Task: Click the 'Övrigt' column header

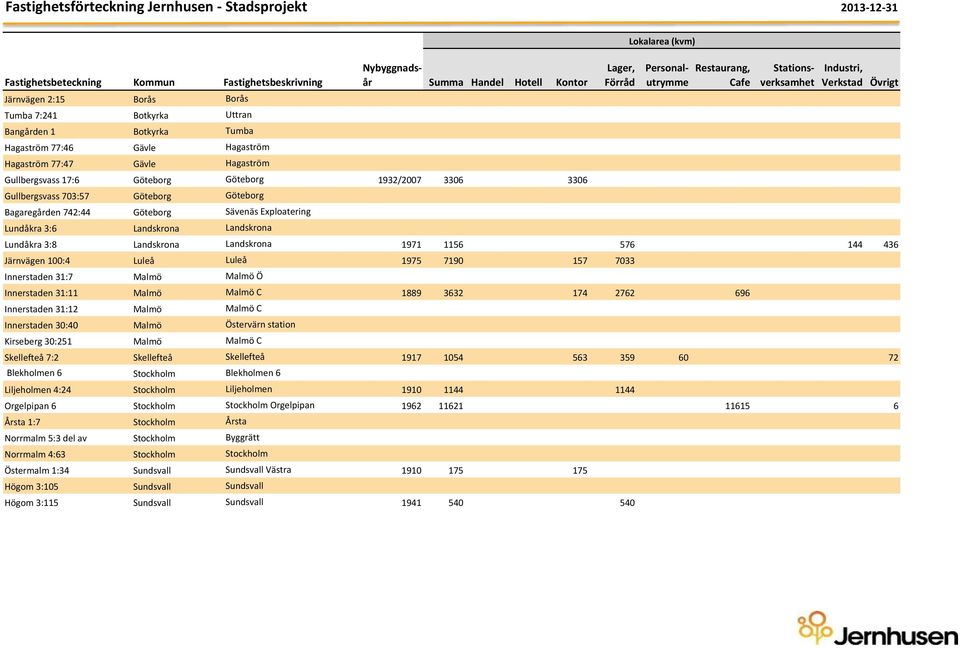Action: 884,82
